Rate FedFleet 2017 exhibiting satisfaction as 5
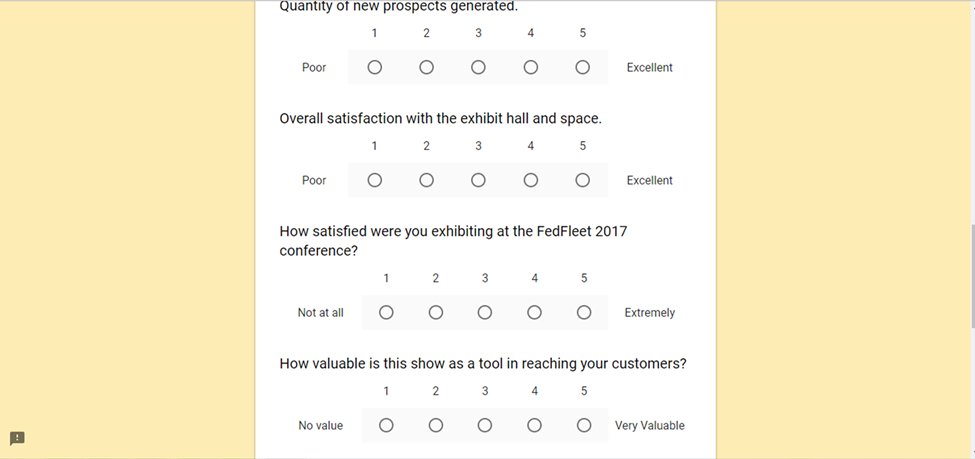Screen dimensions: 975x459 584,313
